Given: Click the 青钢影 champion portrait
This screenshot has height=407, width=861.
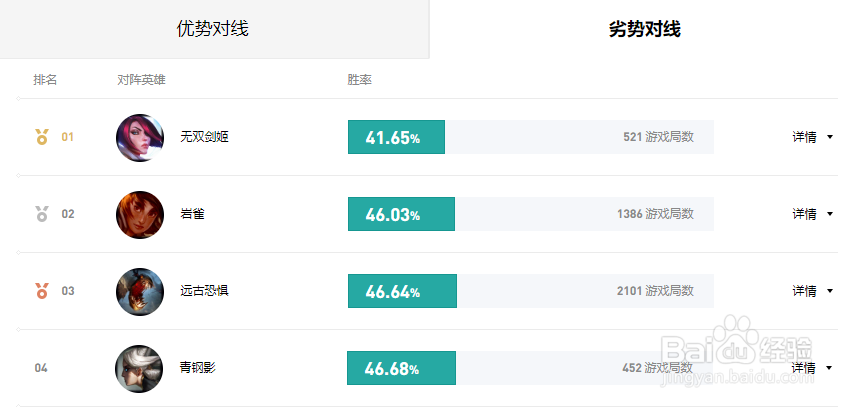Looking at the screenshot, I should pos(139,369).
